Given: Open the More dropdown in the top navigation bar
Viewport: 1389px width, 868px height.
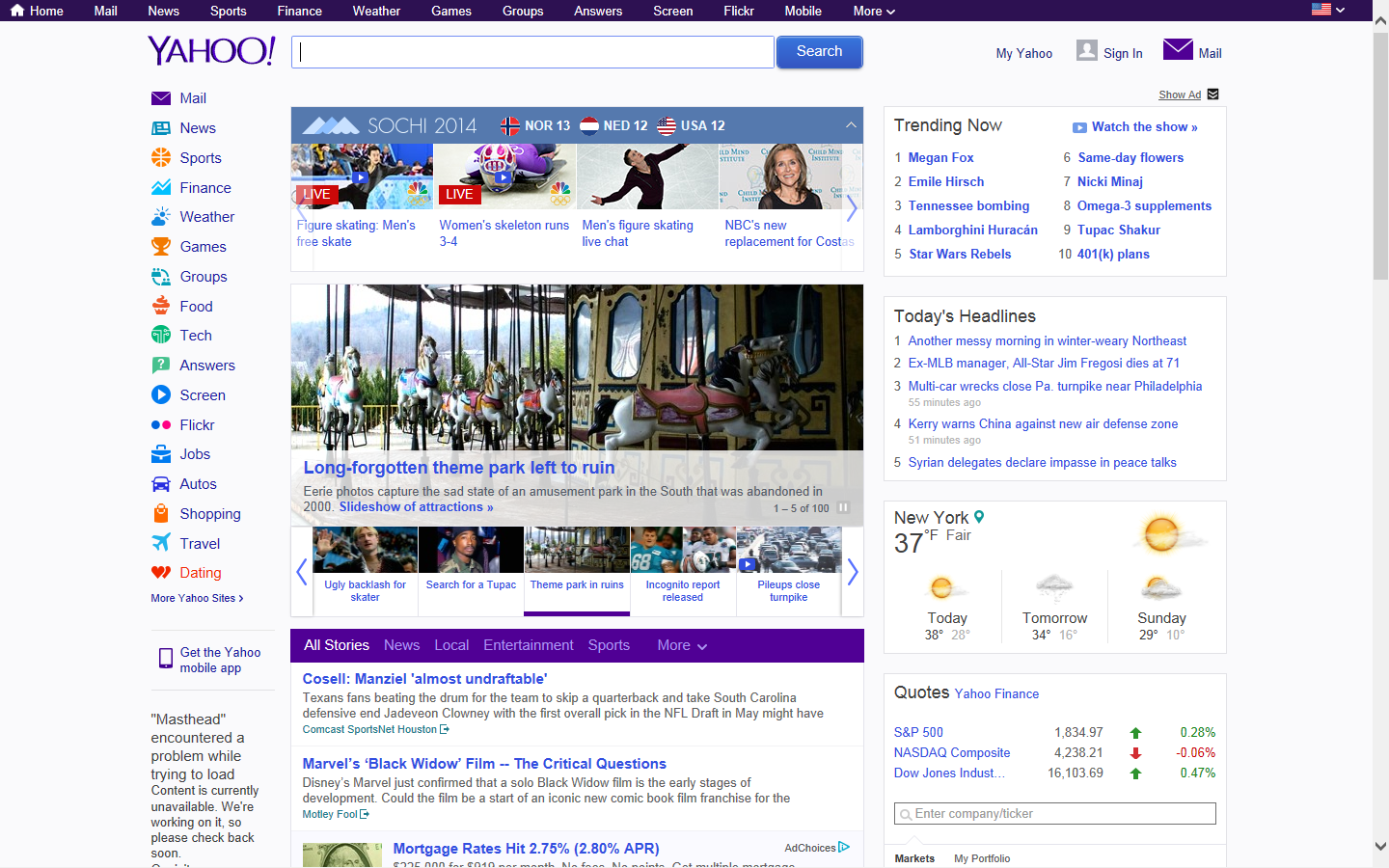Looking at the screenshot, I should click(874, 11).
